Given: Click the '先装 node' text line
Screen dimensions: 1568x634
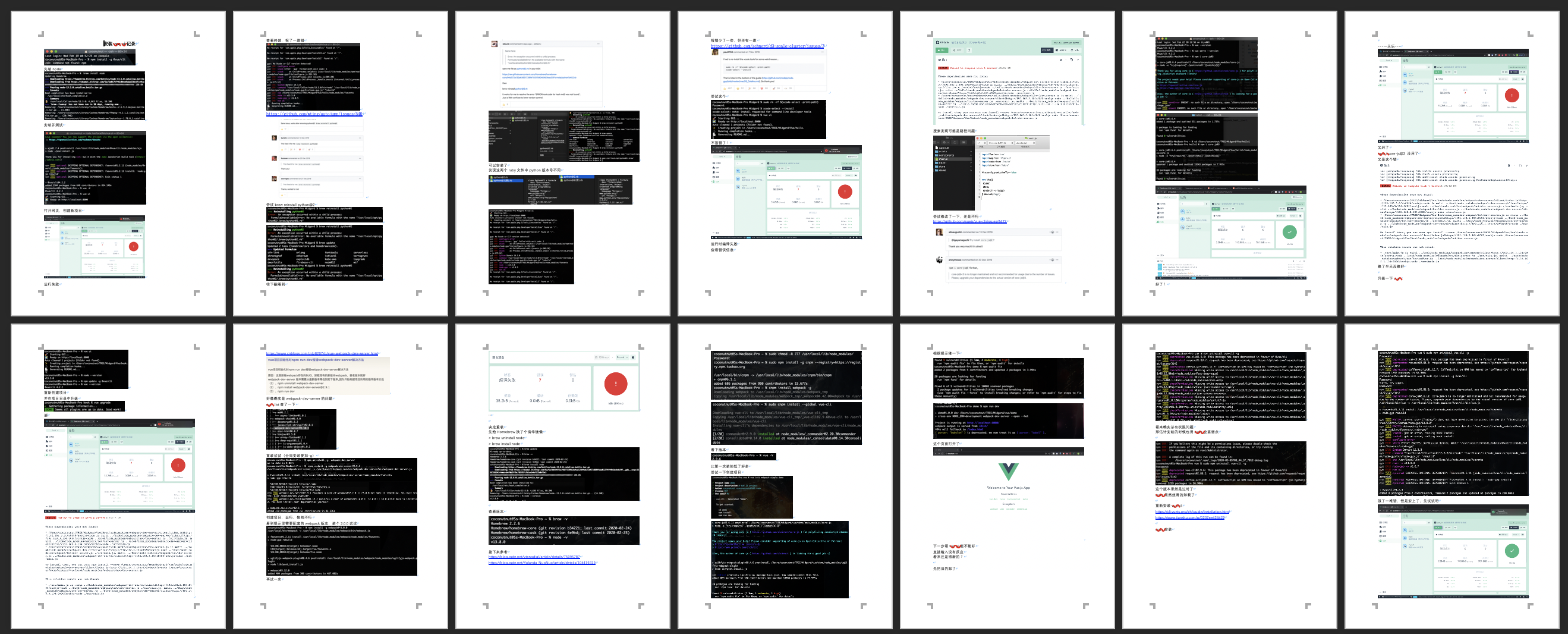Looking at the screenshot, I should (x=53, y=69).
